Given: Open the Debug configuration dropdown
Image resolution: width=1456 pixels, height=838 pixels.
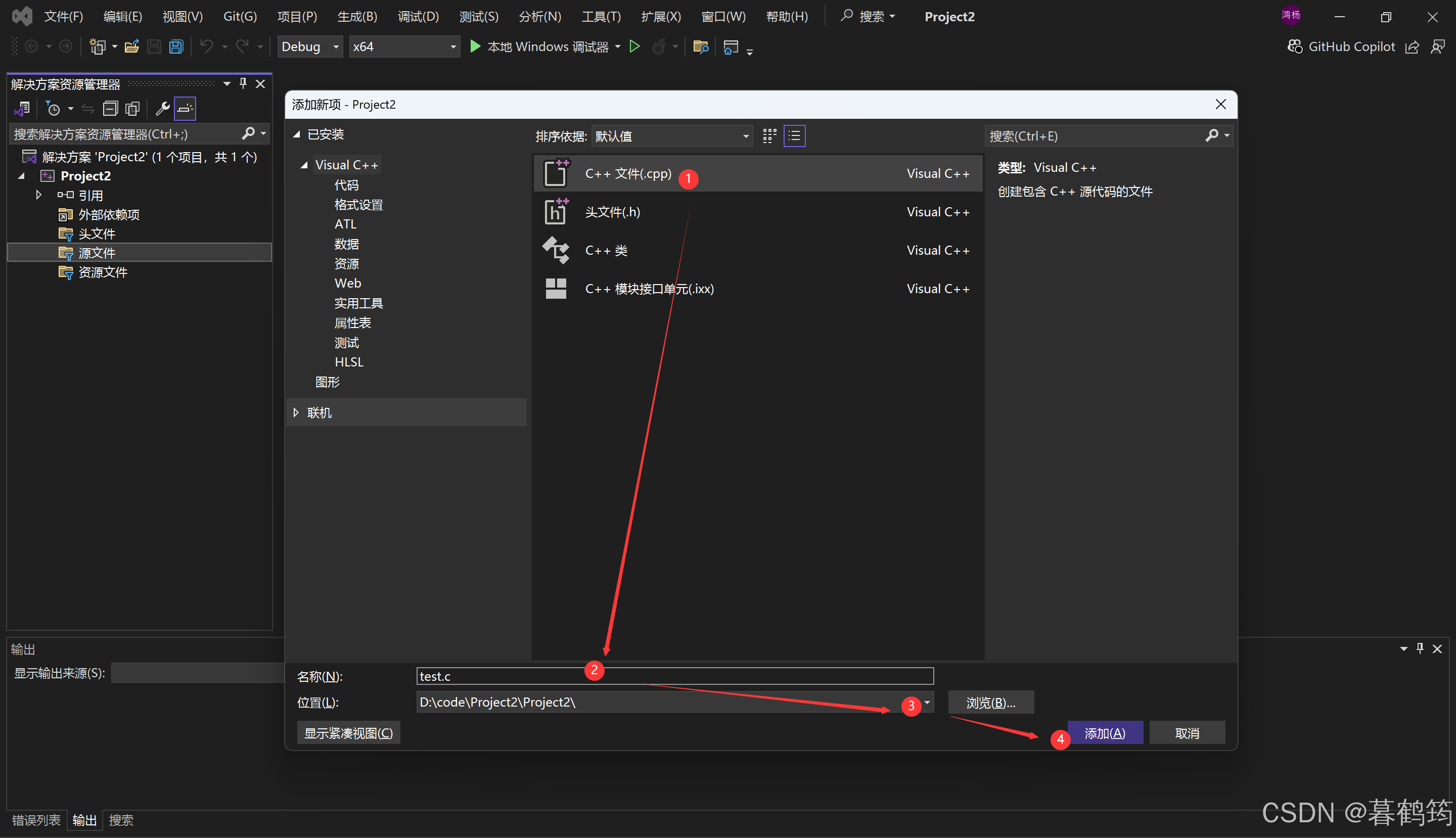Looking at the screenshot, I should coord(310,46).
